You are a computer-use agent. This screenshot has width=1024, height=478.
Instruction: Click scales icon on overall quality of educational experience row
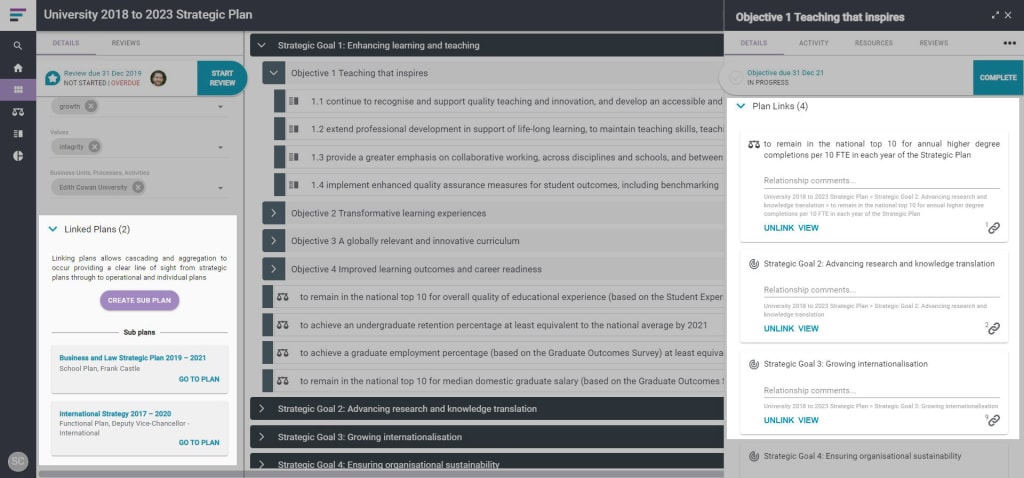(x=282, y=296)
